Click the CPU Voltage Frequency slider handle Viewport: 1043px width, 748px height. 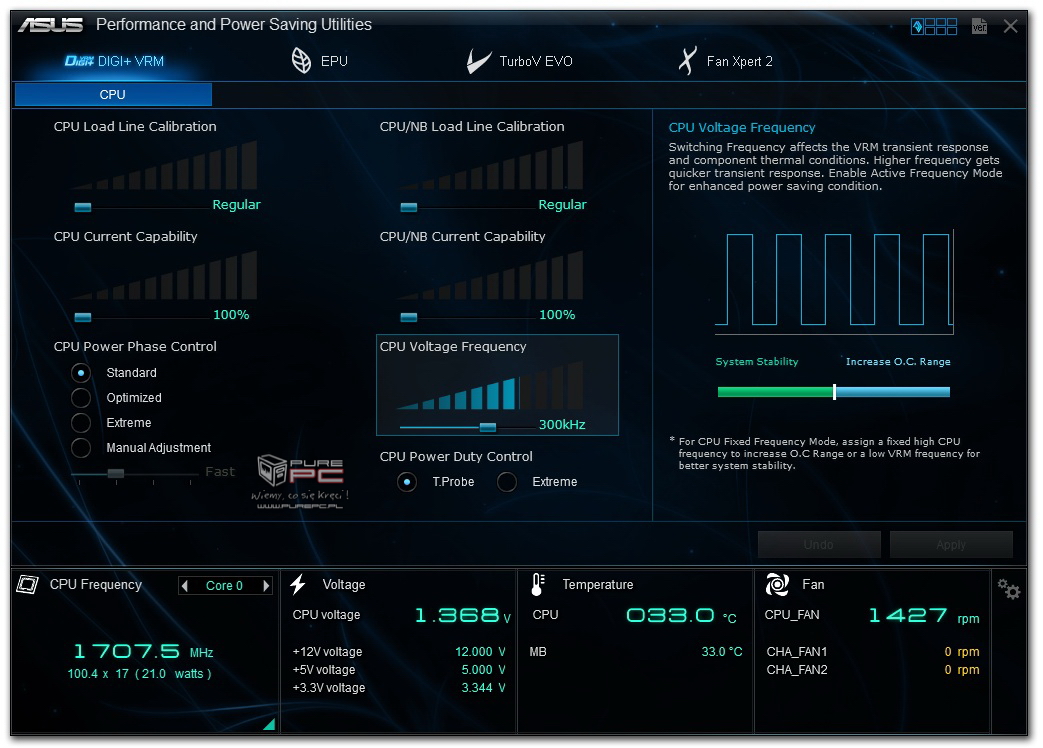click(488, 427)
